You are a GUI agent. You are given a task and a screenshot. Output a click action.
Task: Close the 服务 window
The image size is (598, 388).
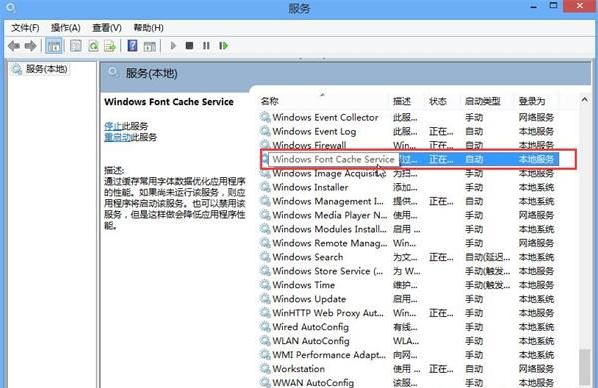point(579,6)
